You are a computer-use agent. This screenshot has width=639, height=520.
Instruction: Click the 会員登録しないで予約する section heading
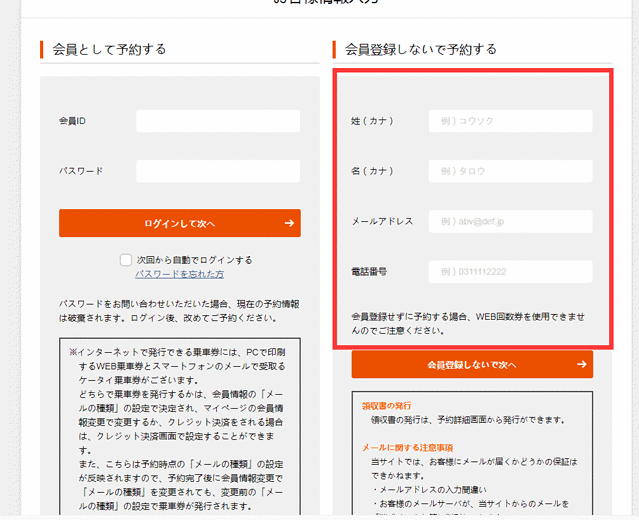pos(421,49)
